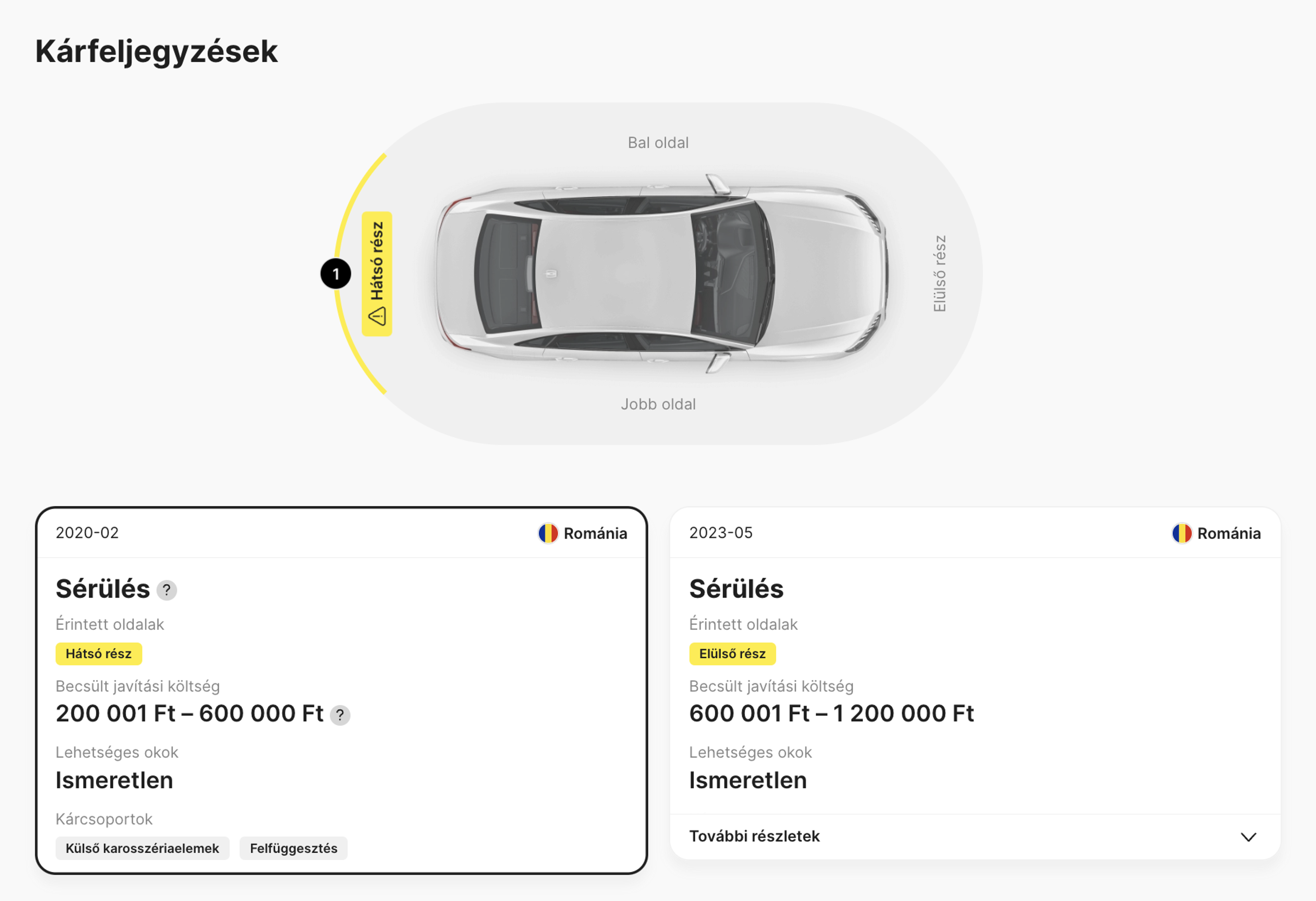Open the További részletek section
The height and width of the screenshot is (901, 1316).
tap(975, 837)
